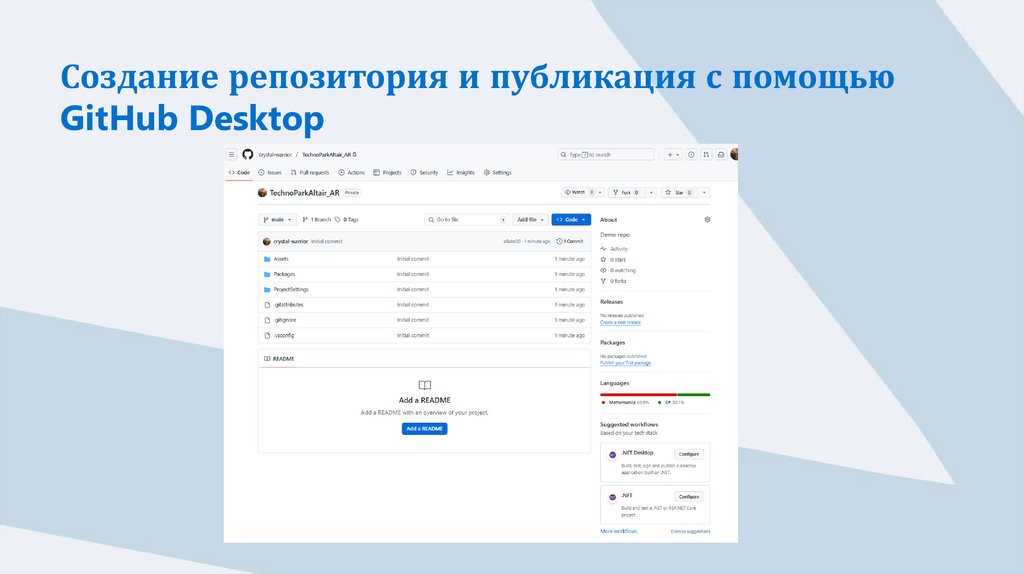
Task: Configure the .NET workflow
Action: click(688, 497)
